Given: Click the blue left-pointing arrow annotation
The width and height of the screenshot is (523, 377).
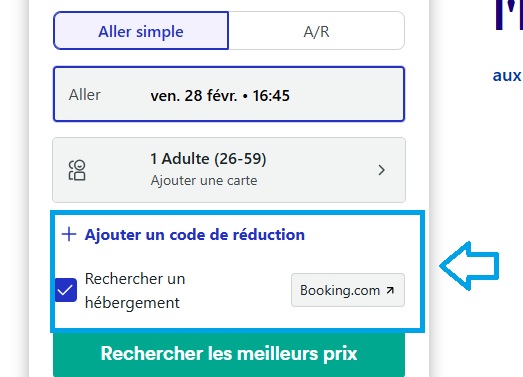Looking at the screenshot, I should [x=469, y=266].
